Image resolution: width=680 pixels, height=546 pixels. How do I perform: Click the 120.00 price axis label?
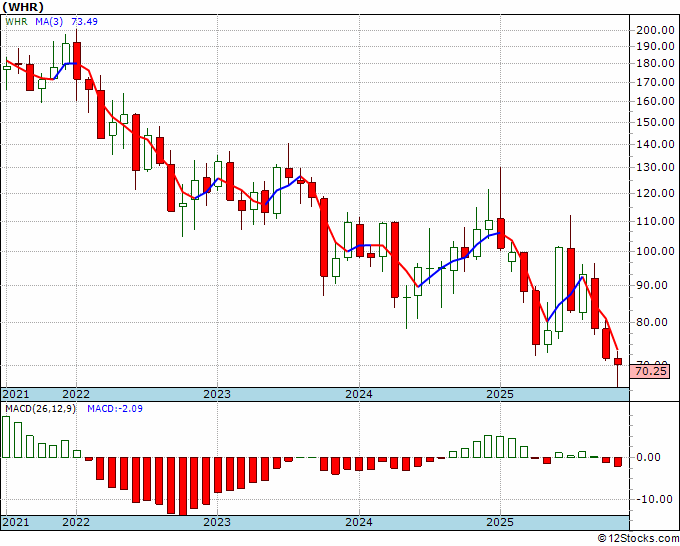pos(655,193)
